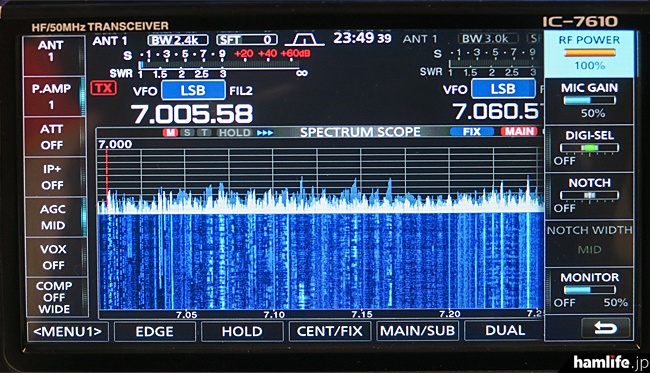Tap main frequency readout 7.005.58

[192, 114]
